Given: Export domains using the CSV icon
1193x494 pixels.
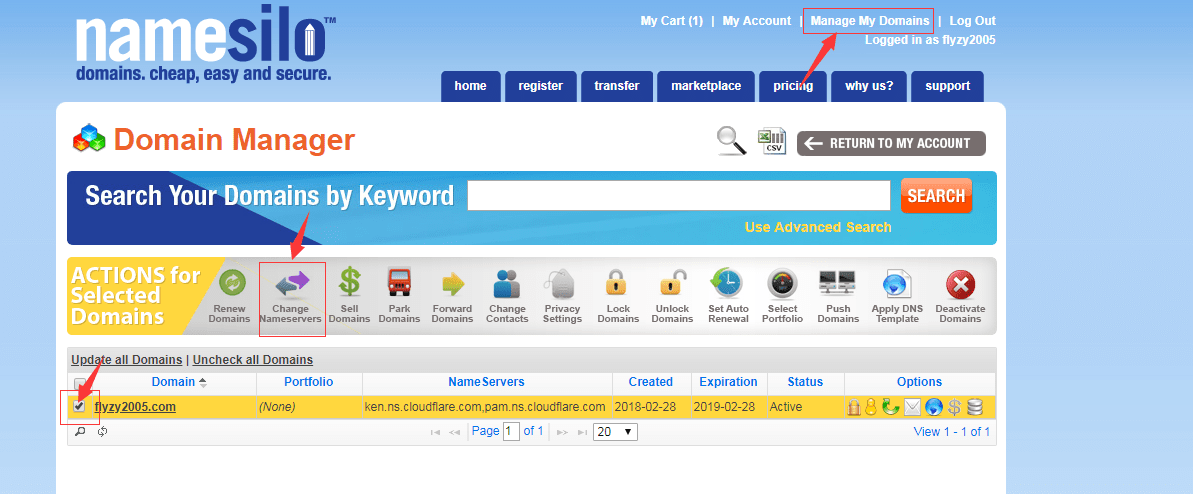Looking at the screenshot, I should [x=771, y=142].
